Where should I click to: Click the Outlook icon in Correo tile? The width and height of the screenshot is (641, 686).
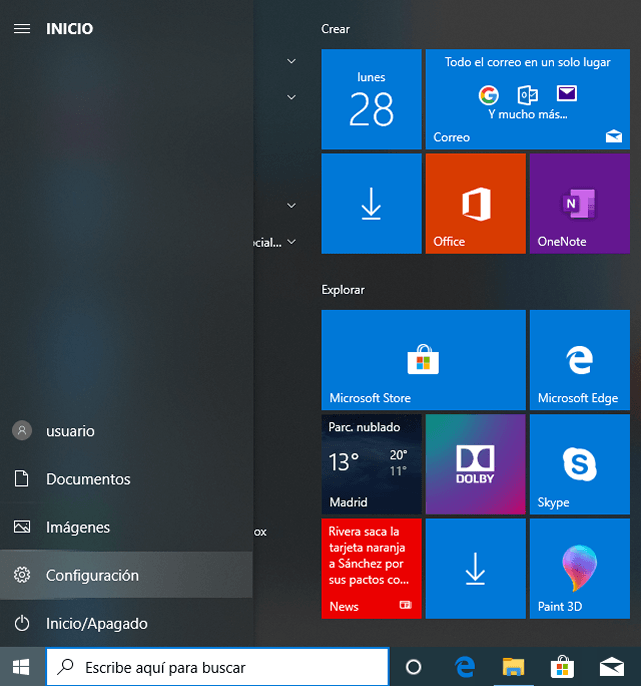pos(528,95)
